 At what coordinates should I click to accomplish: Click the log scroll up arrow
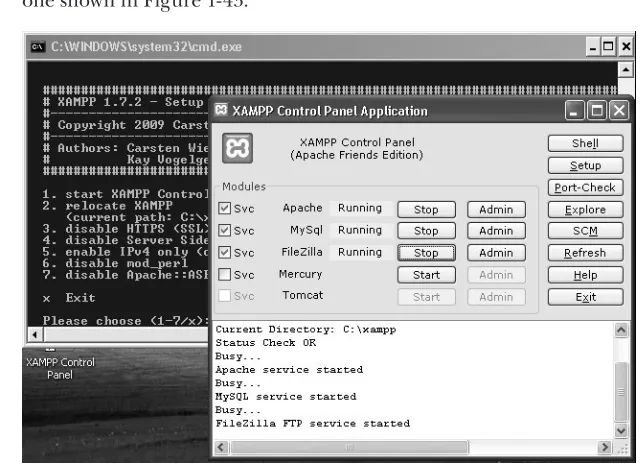coord(621,330)
